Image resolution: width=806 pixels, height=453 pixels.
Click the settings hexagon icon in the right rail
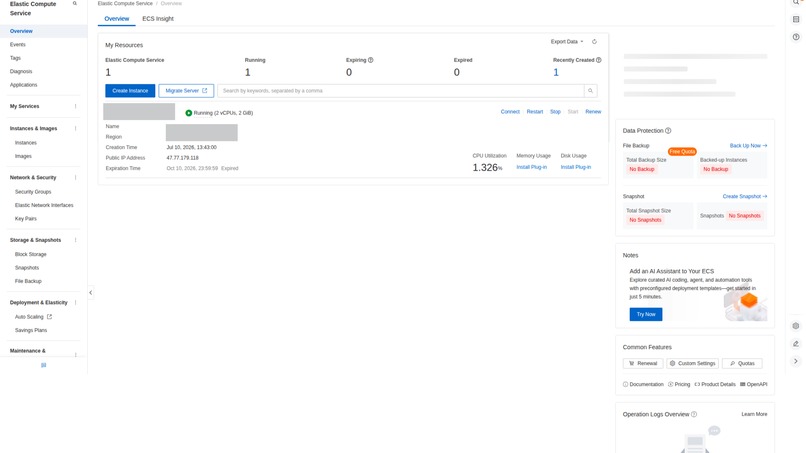pos(796,326)
